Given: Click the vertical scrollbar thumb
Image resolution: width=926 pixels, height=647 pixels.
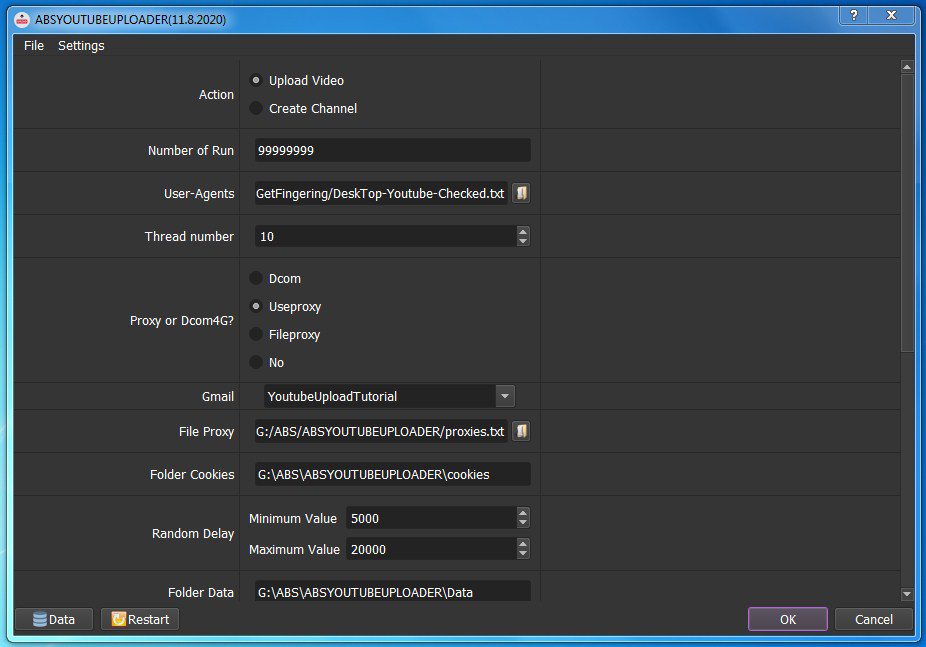Looking at the screenshot, I should coord(907,213).
